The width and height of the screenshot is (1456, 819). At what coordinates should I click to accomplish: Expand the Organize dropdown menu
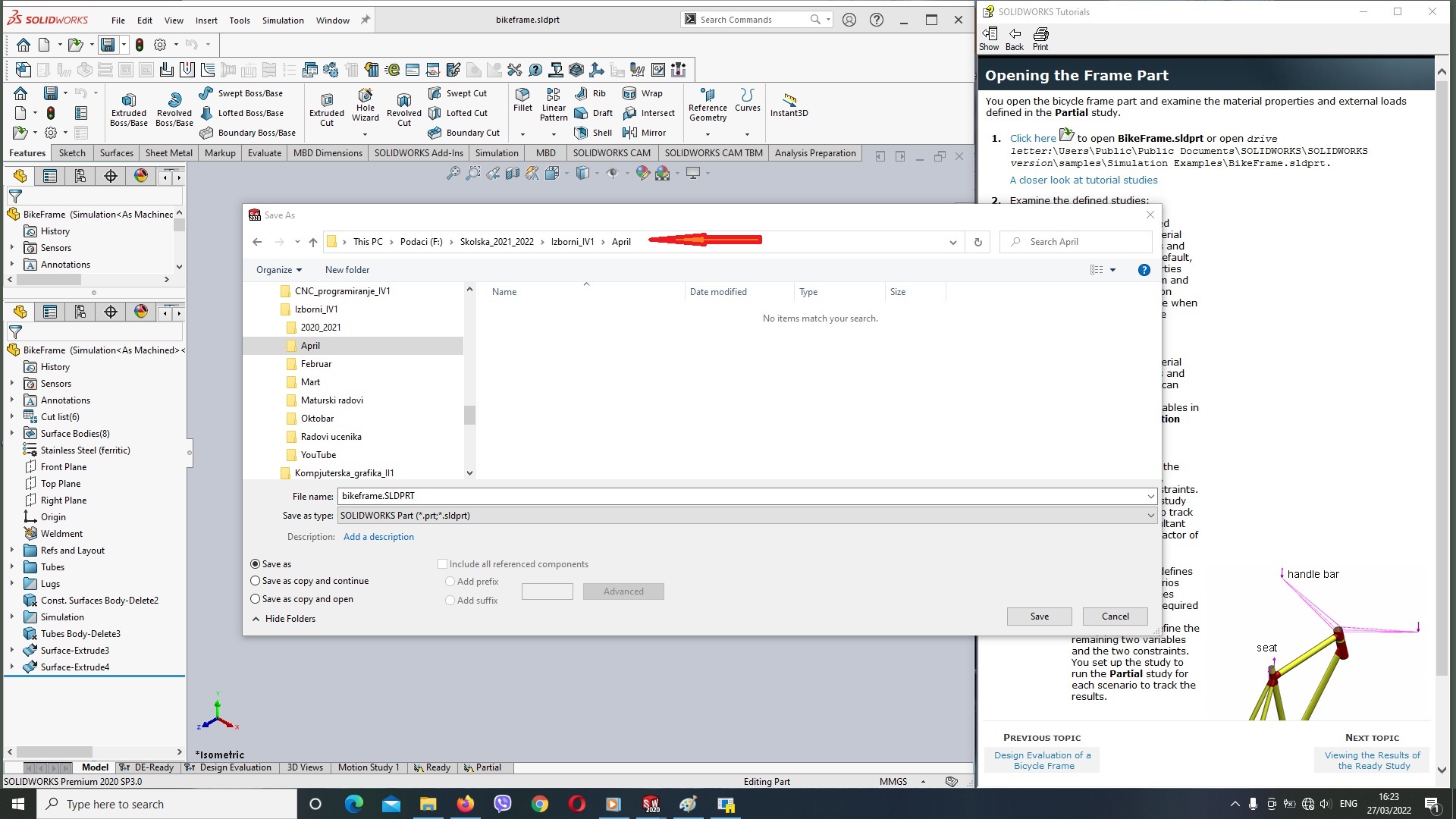click(278, 270)
